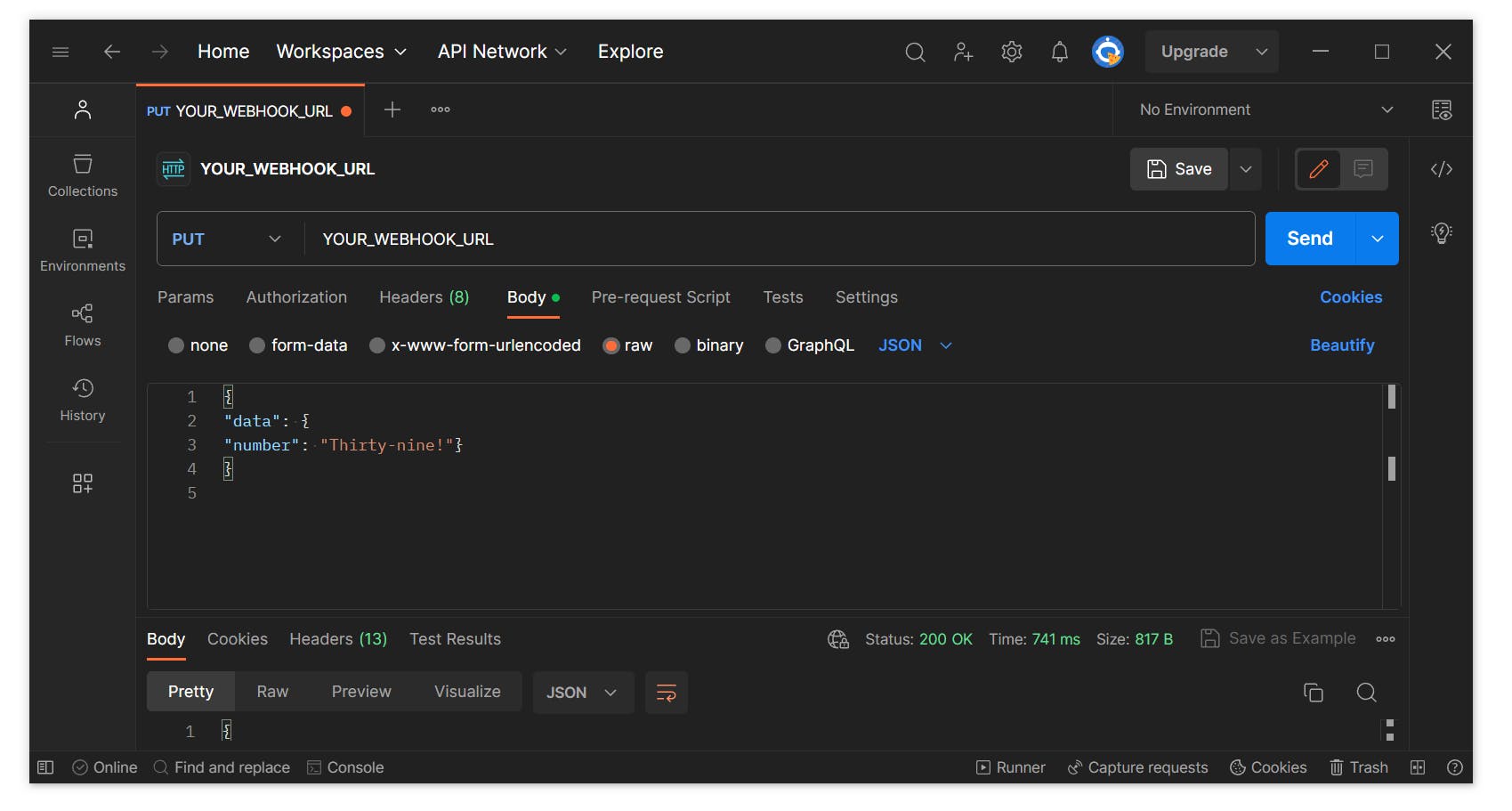The width and height of the screenshot is (1512, 811).
Task: Open the configure workspace sidebar icon
Action: pyautogui.click(x=83, y=483)
